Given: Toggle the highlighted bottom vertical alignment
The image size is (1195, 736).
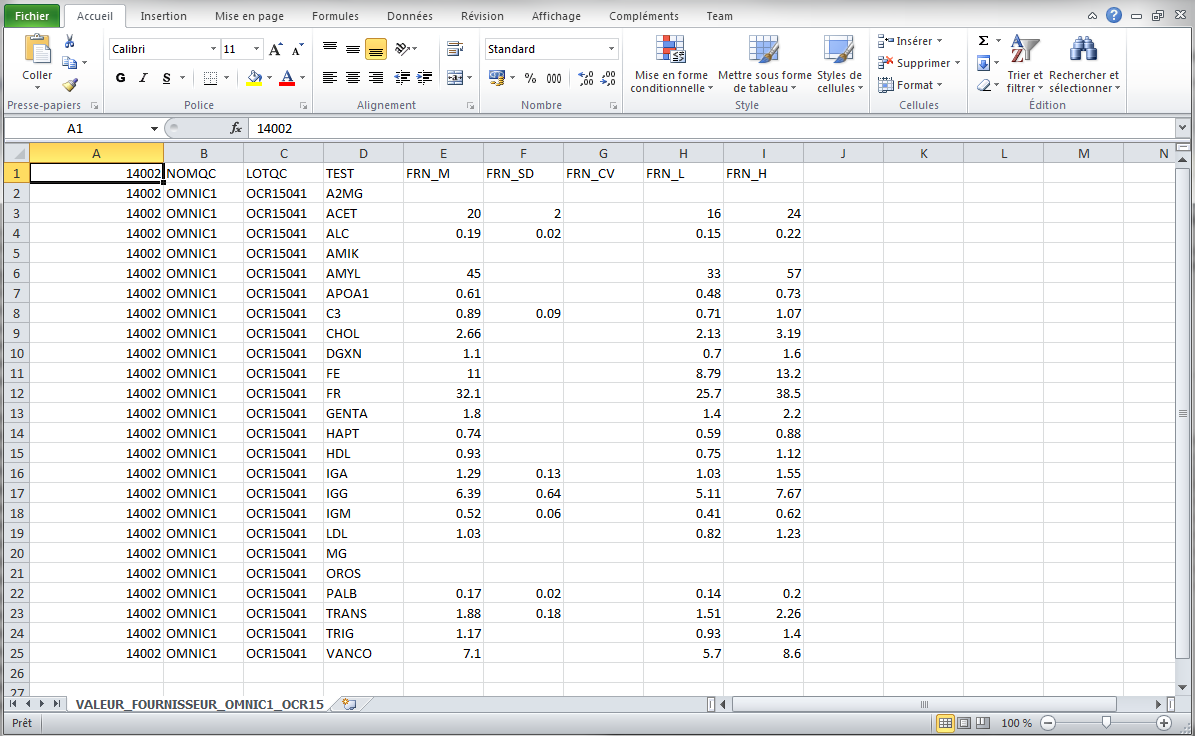Looking at the screenshot, I should 376,49.
